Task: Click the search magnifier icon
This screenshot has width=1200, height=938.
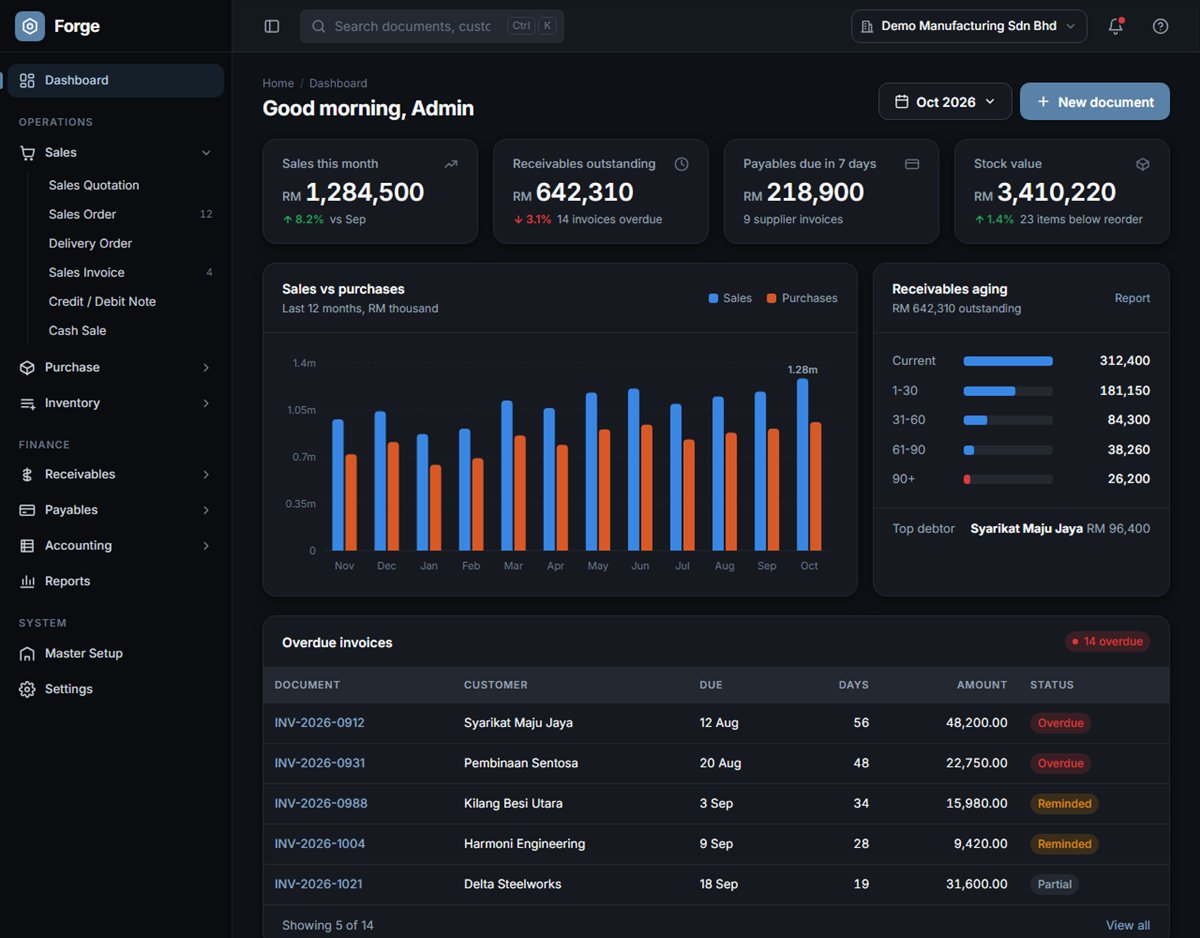Action: (x=319, y=26)
